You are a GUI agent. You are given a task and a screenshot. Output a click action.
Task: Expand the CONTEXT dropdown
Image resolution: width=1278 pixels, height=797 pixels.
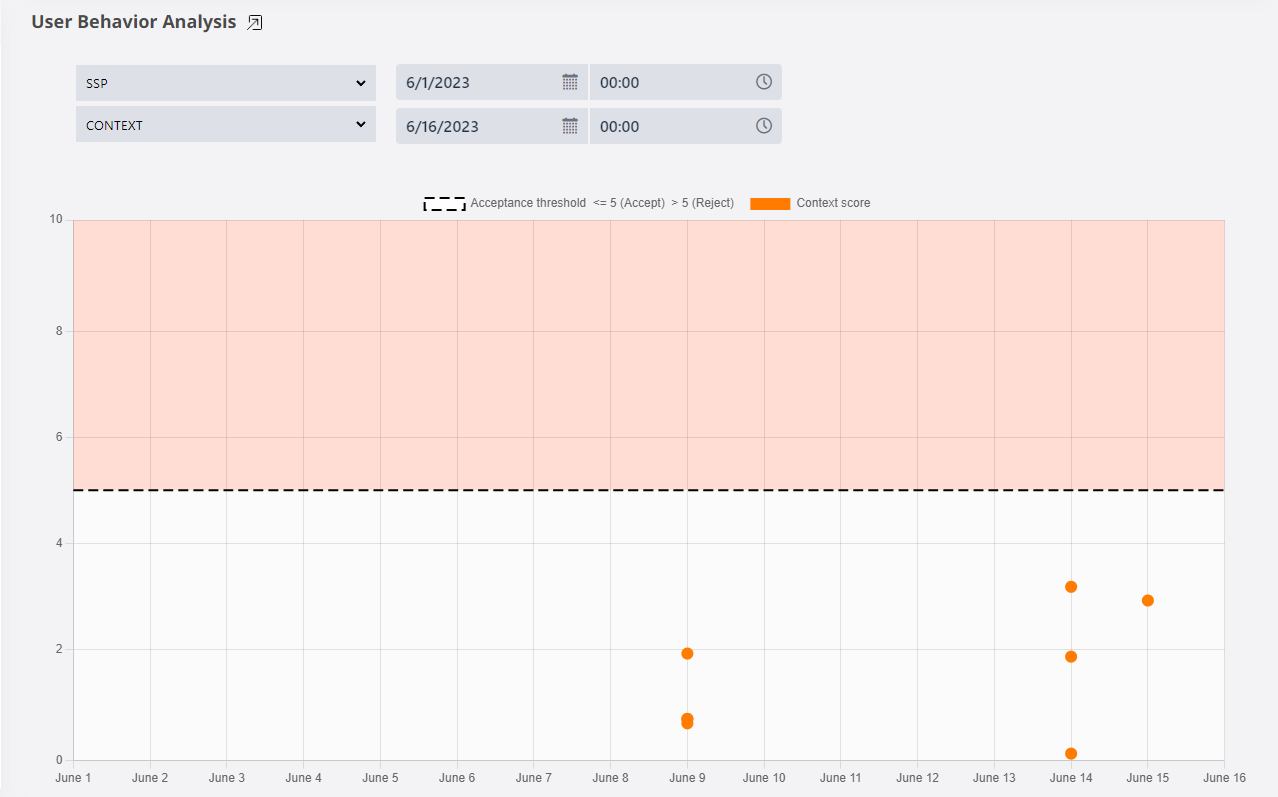(226, 125)
